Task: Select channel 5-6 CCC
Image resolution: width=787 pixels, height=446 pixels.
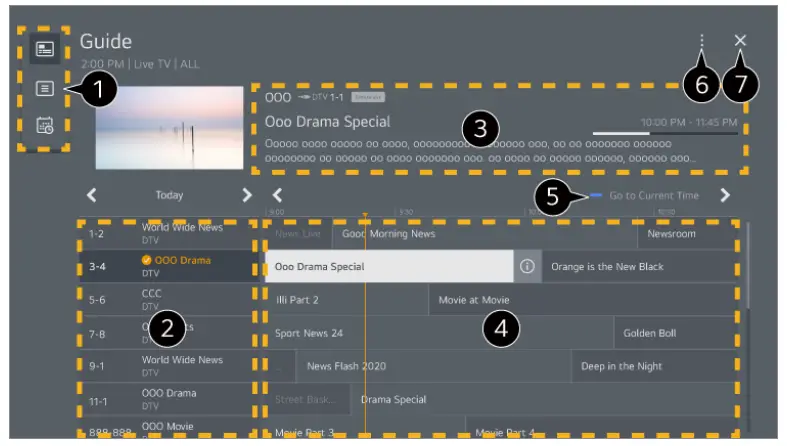Action: (x=165, y=299)
